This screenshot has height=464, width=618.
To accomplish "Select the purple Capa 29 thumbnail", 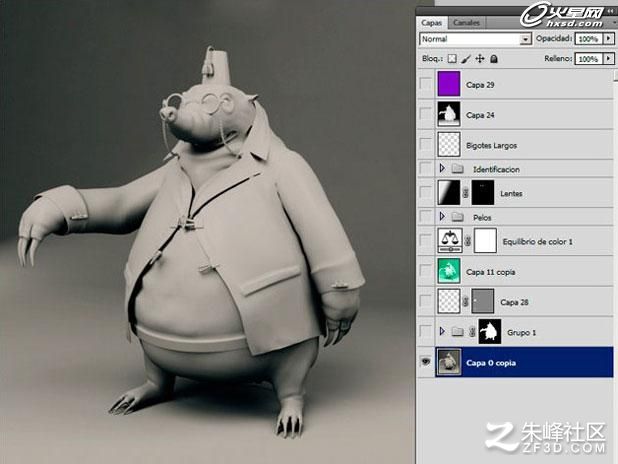I will tap(449, 84).
